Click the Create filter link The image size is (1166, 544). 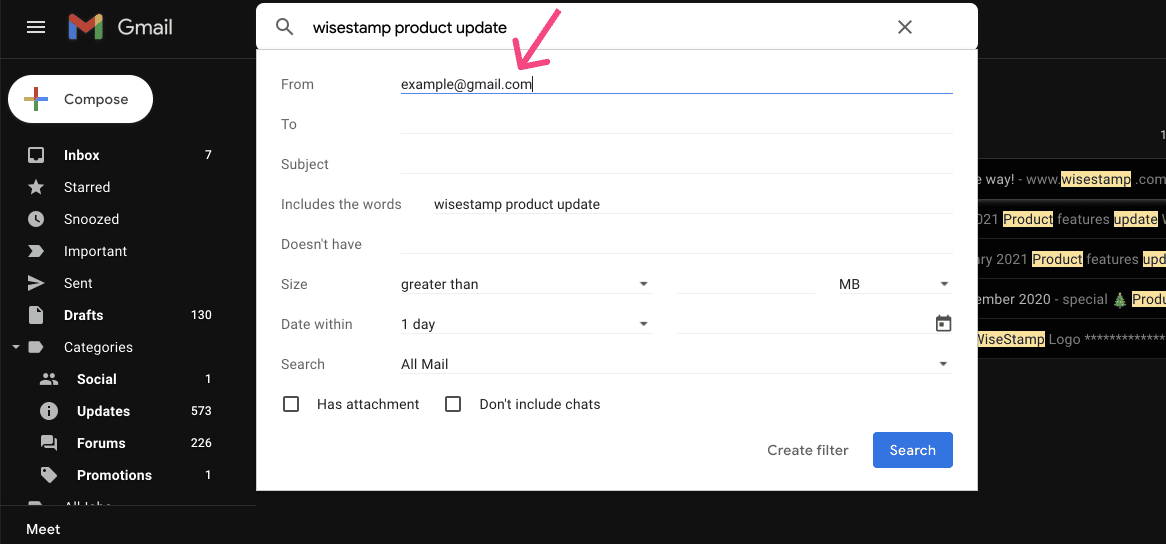pyautogui.click(x=807, y=450)
